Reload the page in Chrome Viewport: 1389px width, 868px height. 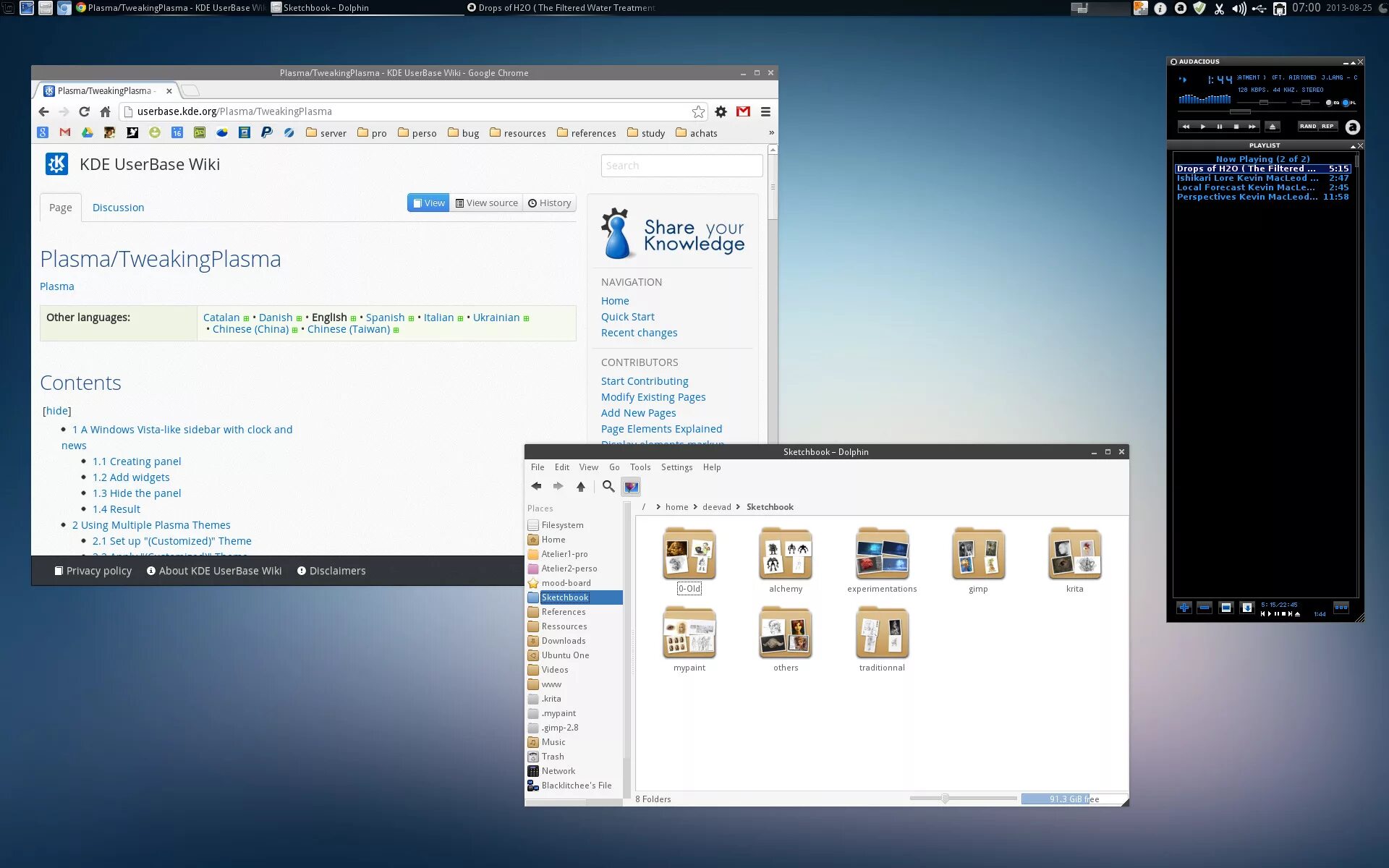(x=85, y=111)
